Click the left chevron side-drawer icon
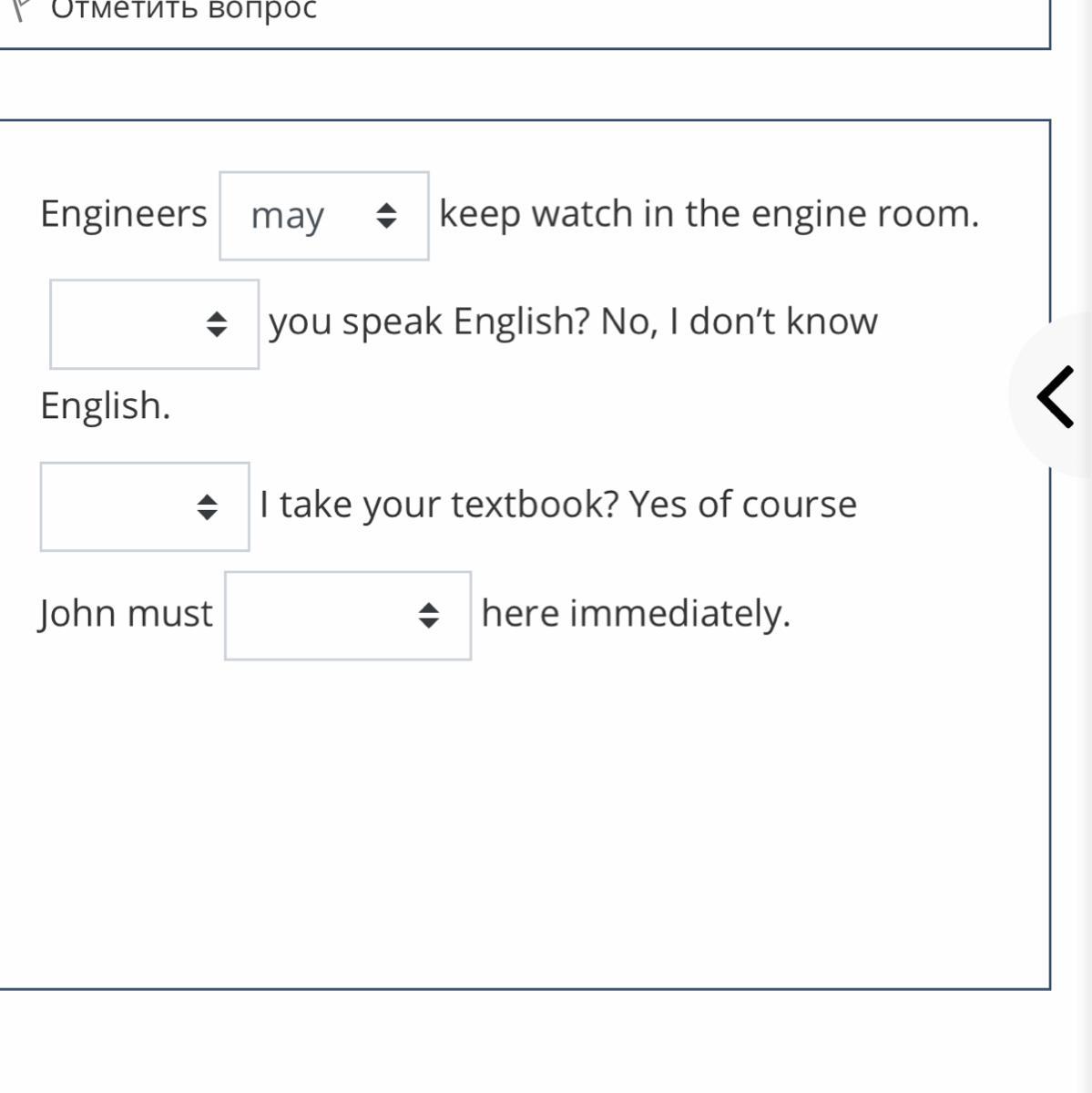1092x1093 pixels. (1055, 395)
